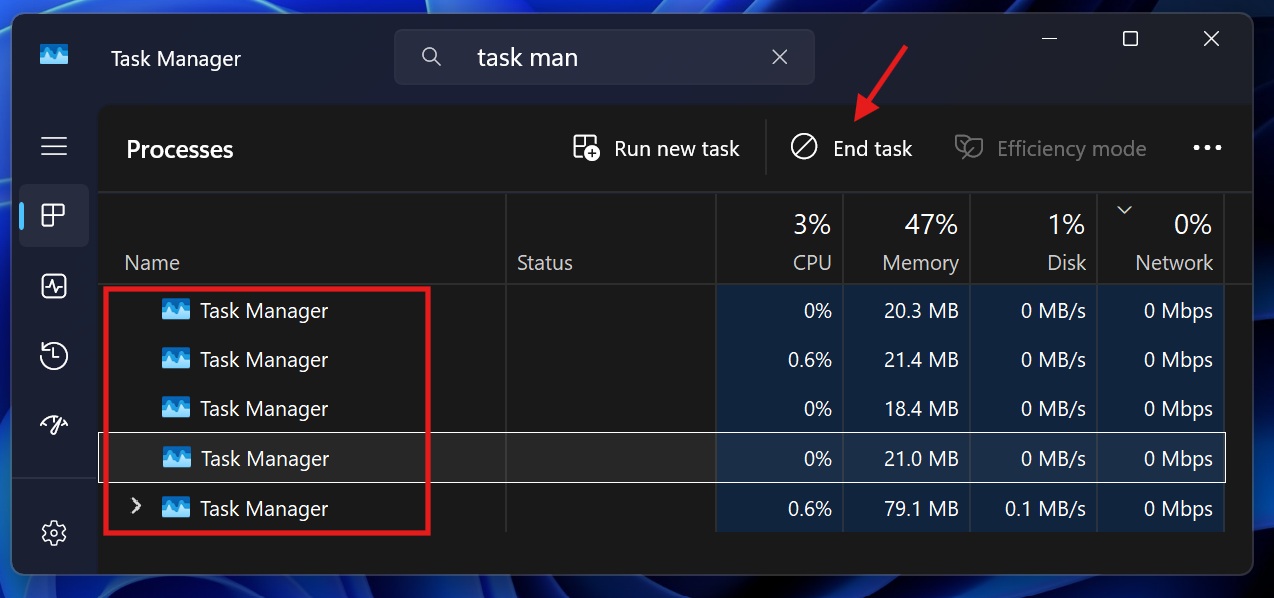Open the more options ellipsis menu
The image size is (1274, 598).
(x=1207, y=147)
